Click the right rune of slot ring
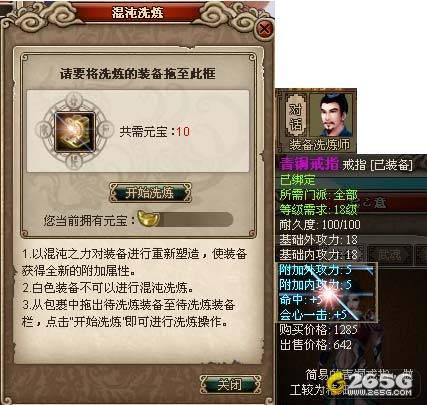This screenshot has height=405, width=427. [x=106, y=131]
